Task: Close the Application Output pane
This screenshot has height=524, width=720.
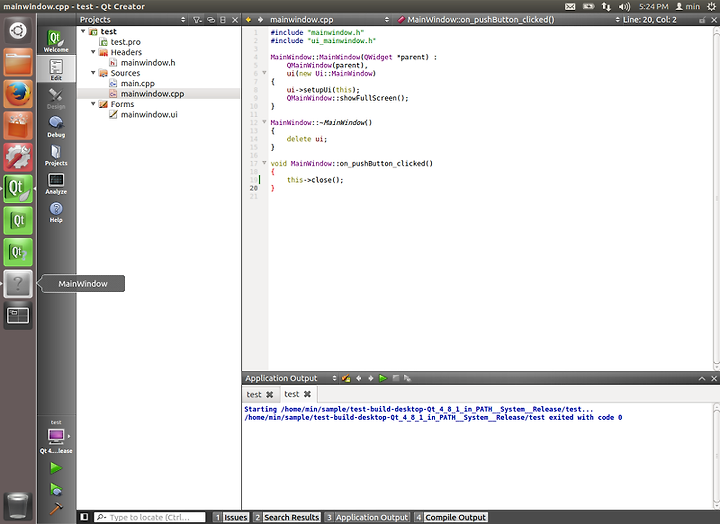Action: [714, 378]
